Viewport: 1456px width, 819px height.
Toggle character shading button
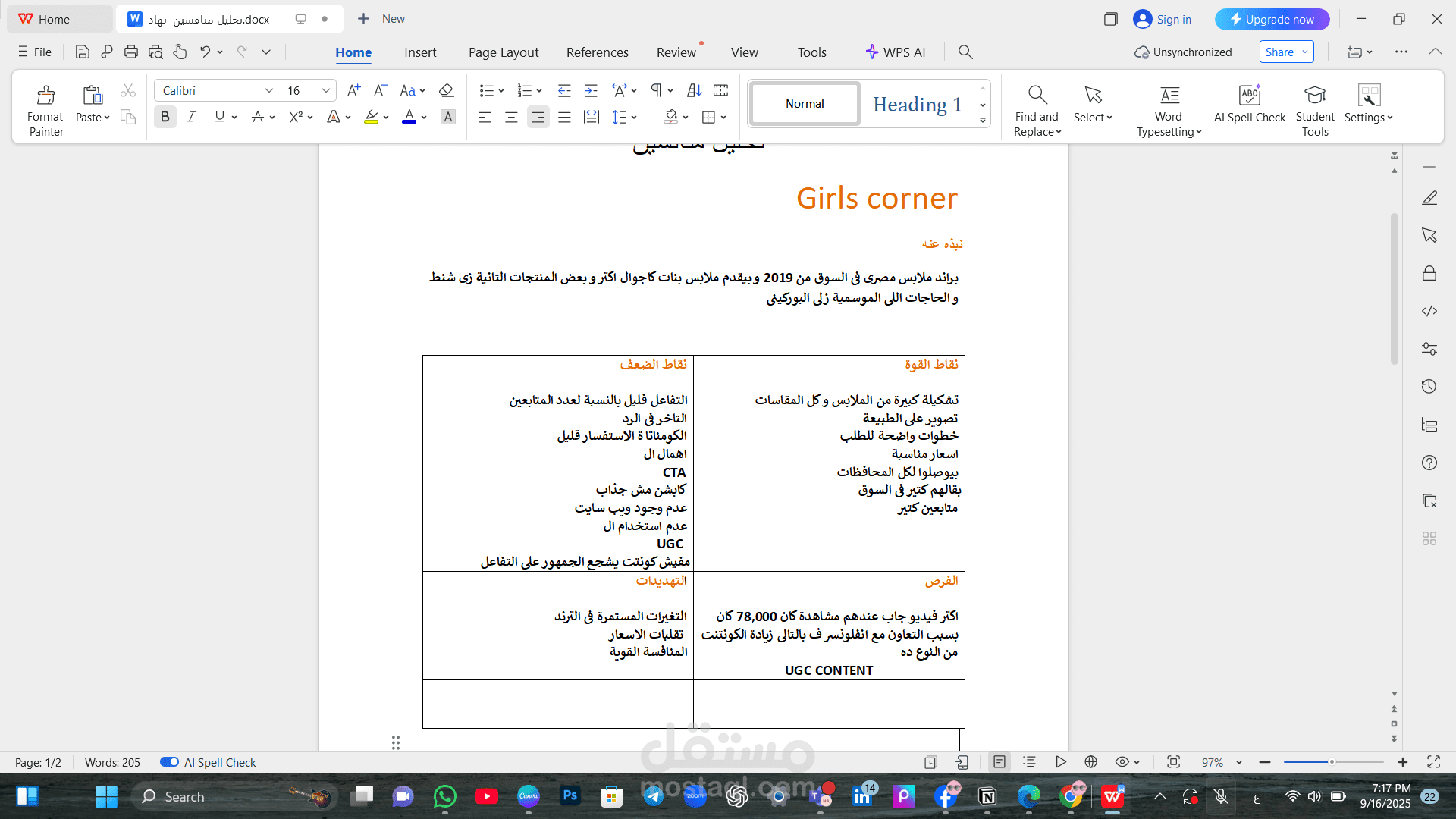point(448,117)
